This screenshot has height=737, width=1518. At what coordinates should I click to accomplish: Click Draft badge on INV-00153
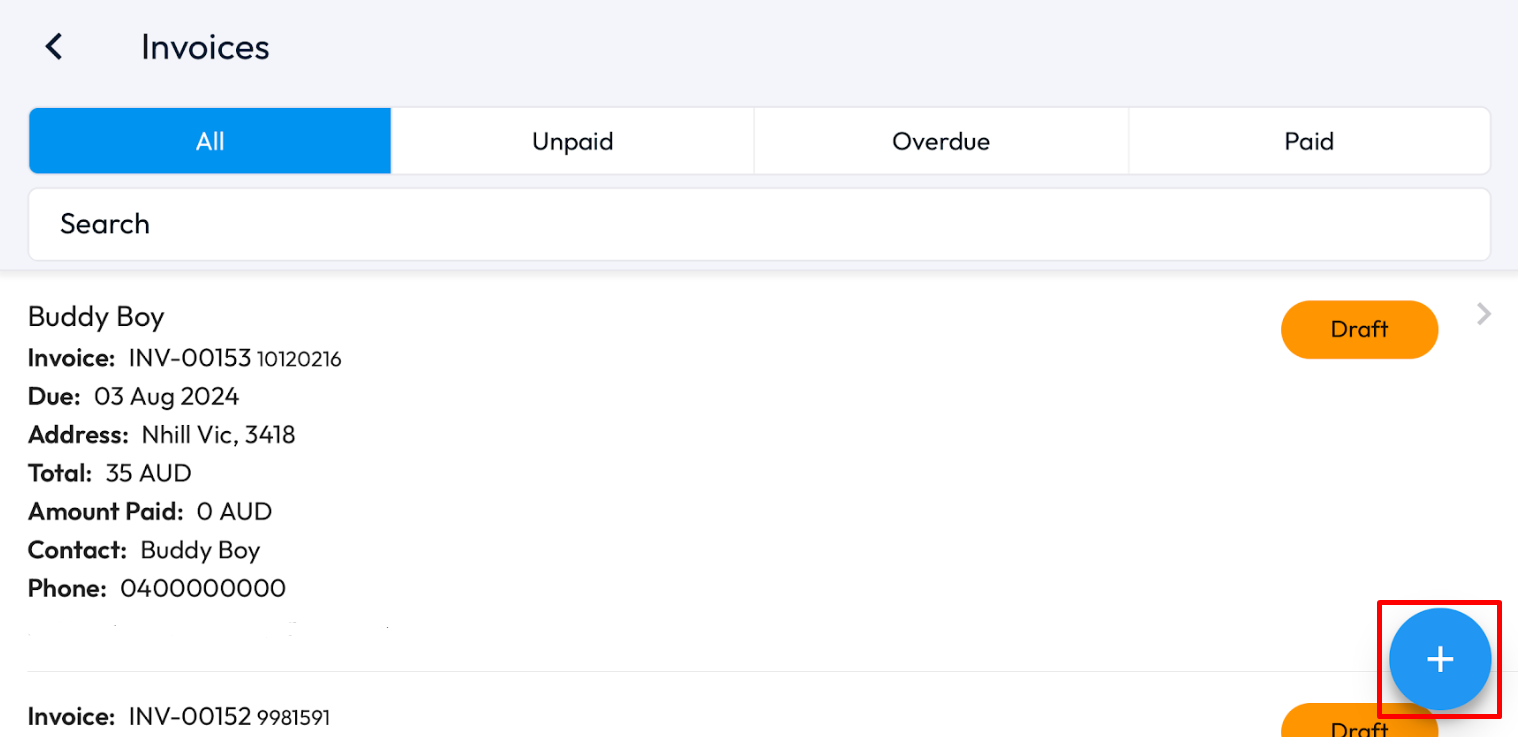pyautogui.click(x=1359, y=329)
